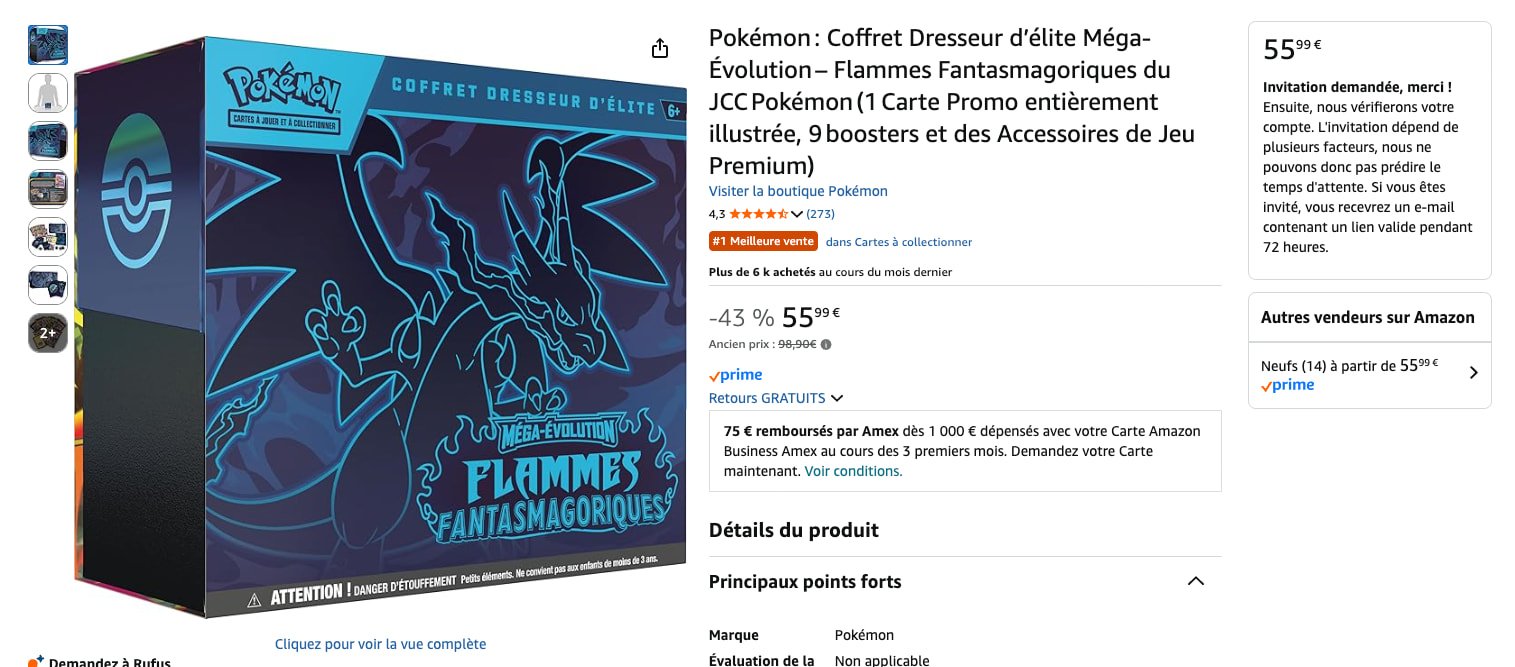Select the second thumbnail with white silhouette

[48, 93]
